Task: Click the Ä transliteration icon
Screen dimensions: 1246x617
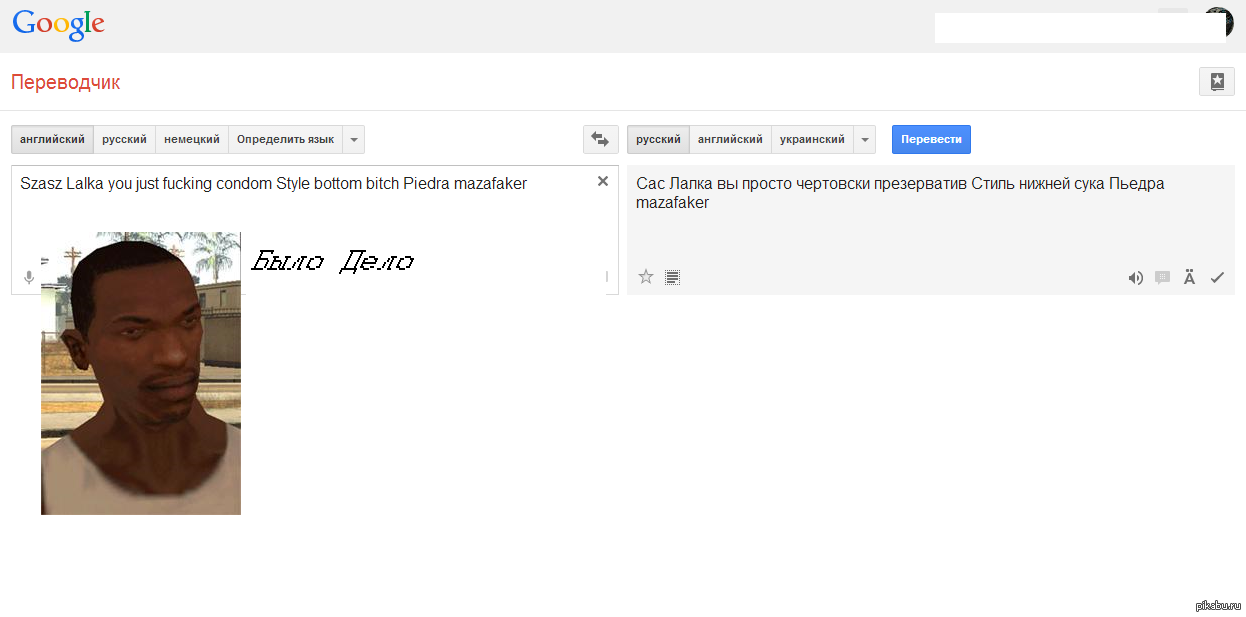Action: click(1189, 277)
